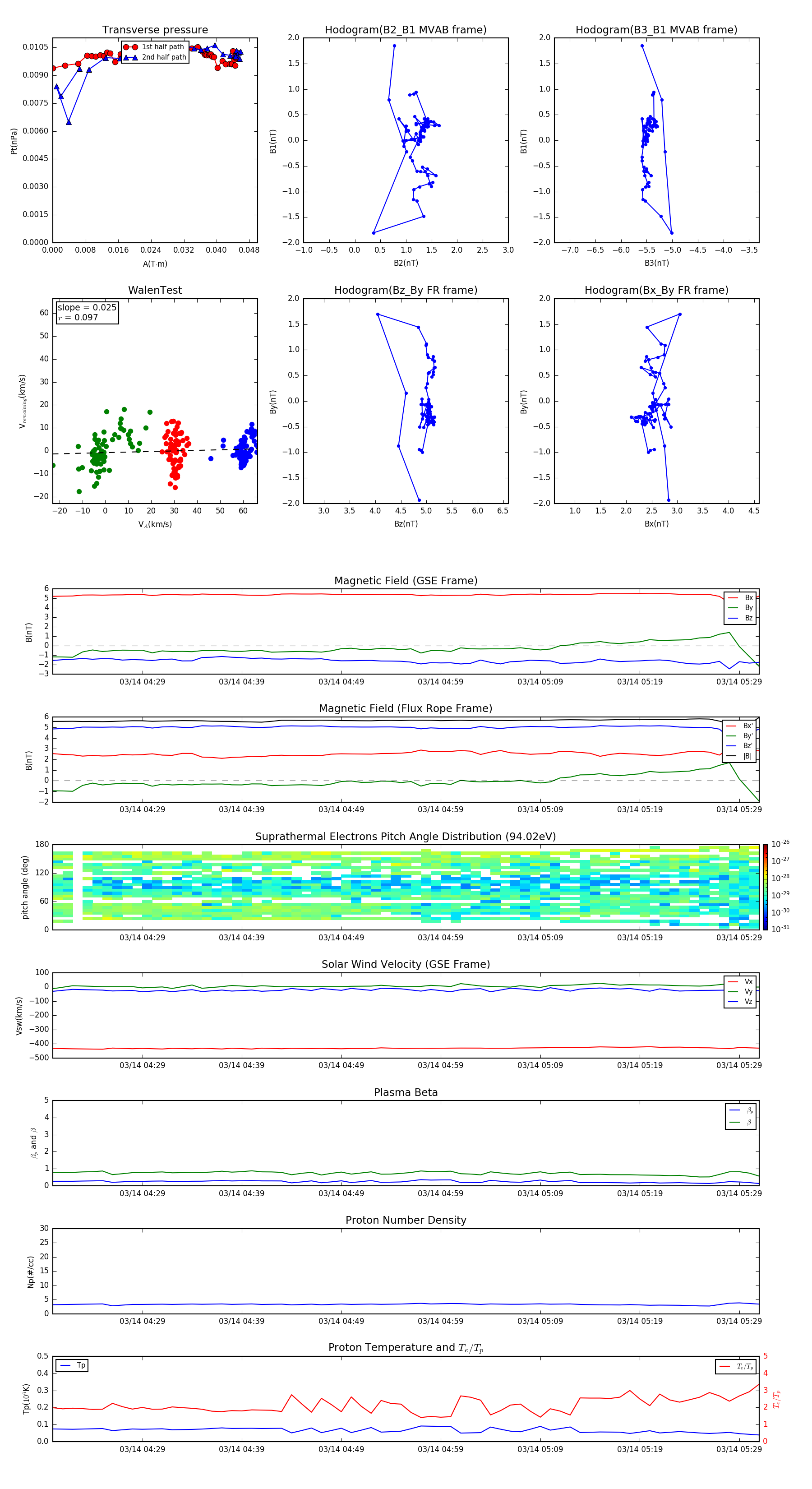Select the Bz' legend entry in Flux Rope plot
This screenshot has width=812, height=1489.
pos(740,746)
